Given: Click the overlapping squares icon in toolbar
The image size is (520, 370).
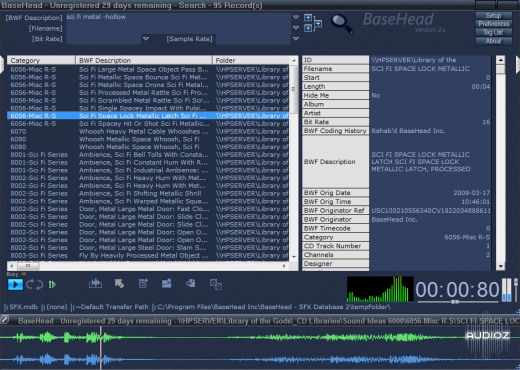Looking at the screenshot, I should [x=216, y=284].
